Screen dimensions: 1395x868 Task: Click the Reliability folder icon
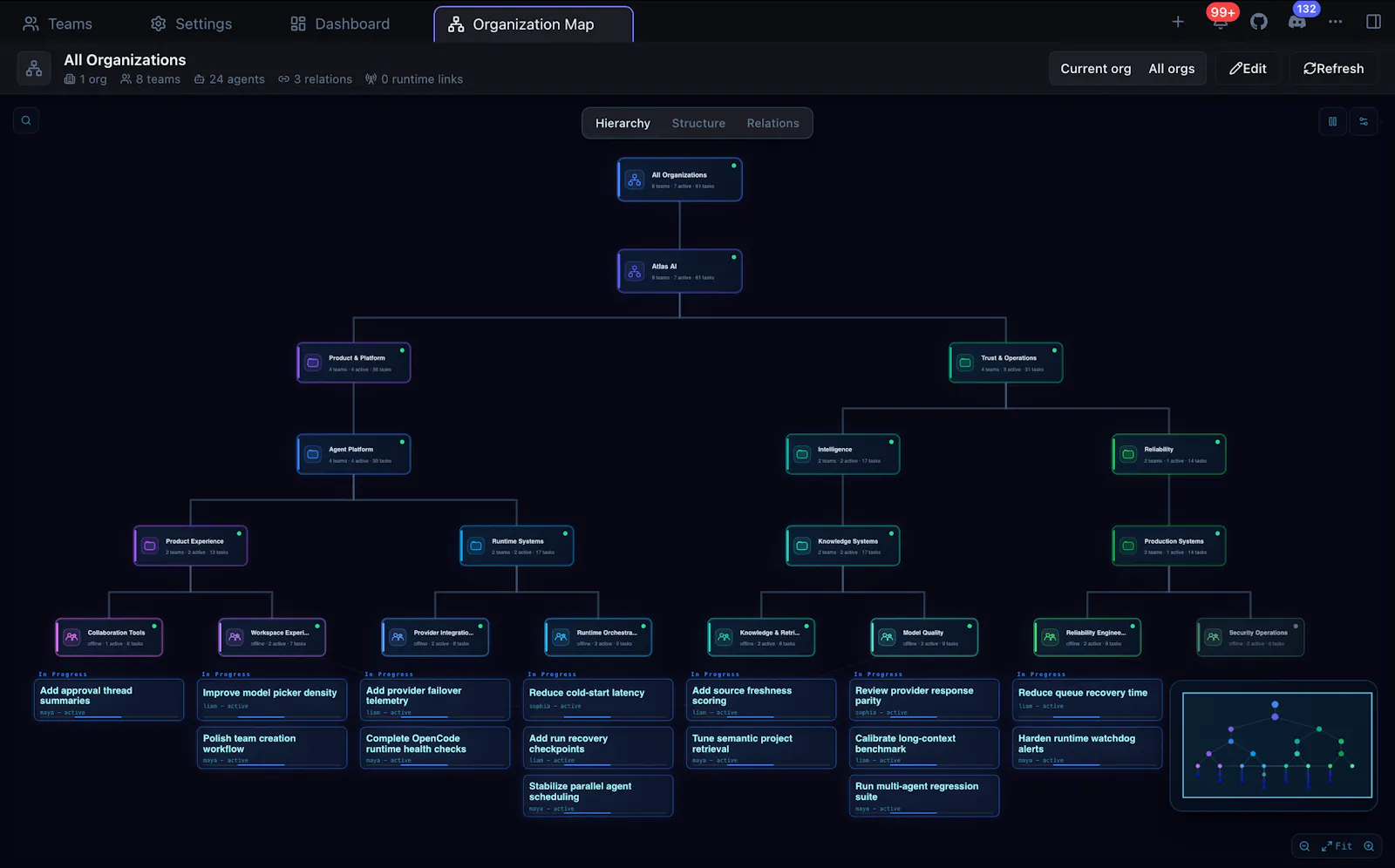click(x=1128, y=454)
